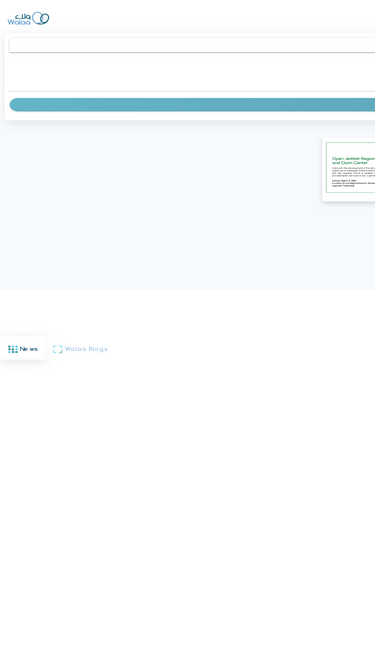The image size is (375, 667).
Task: Open the Walaa Blogs tab
Action: [80, 349]
